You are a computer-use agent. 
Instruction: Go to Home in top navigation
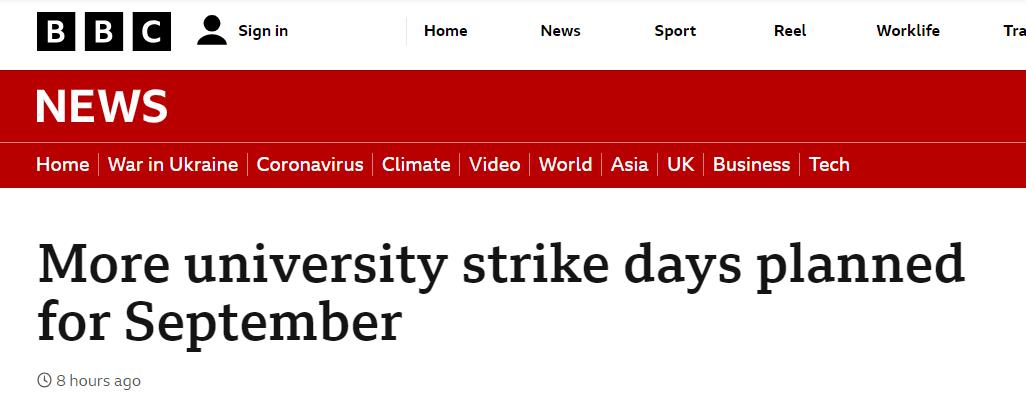(x=445, y=31)
